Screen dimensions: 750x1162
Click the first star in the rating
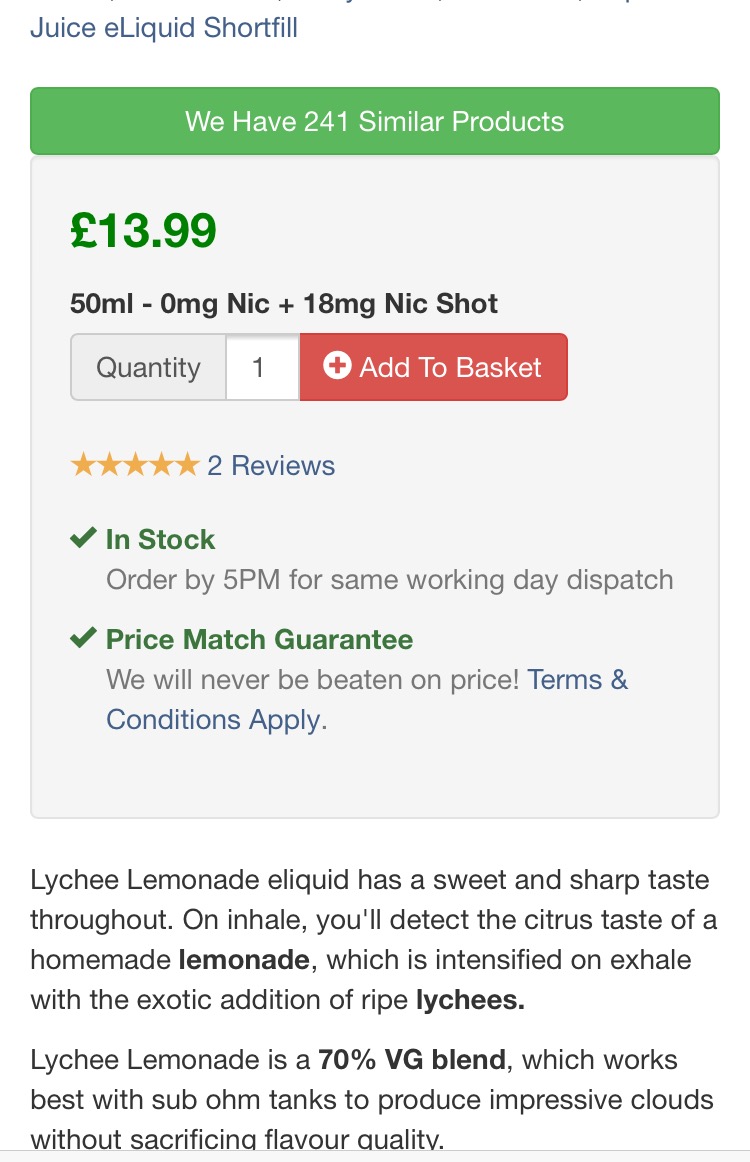coord(83,465)
